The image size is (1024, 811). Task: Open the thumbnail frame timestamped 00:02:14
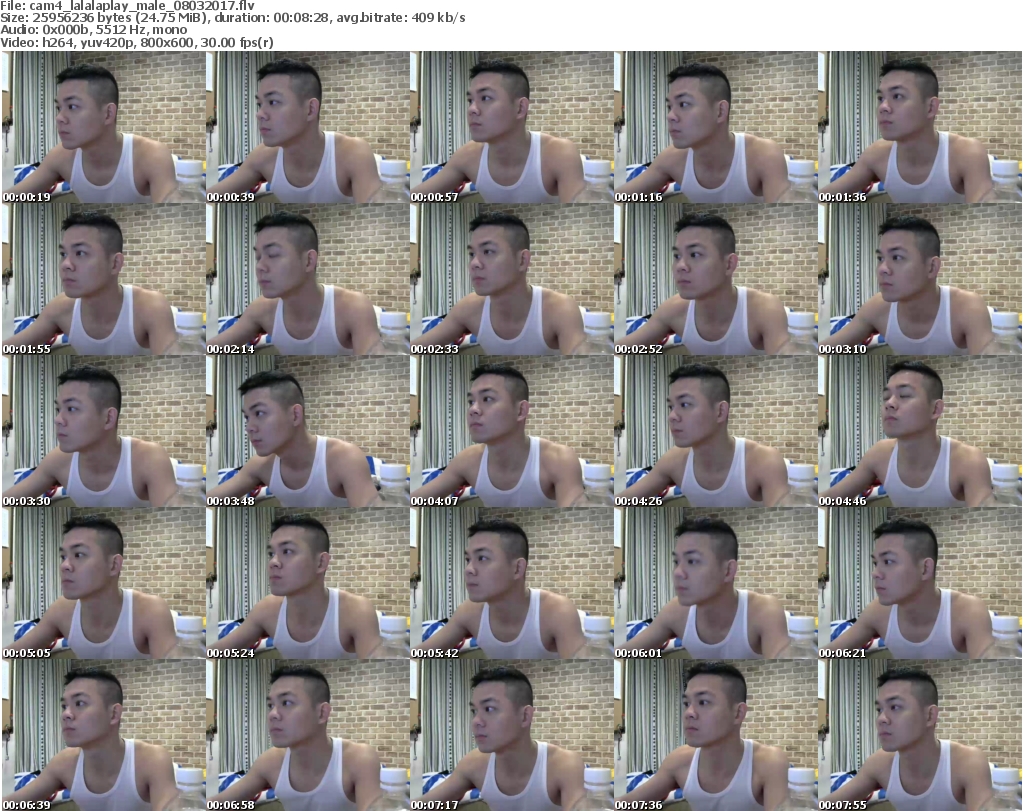[308, 279]
